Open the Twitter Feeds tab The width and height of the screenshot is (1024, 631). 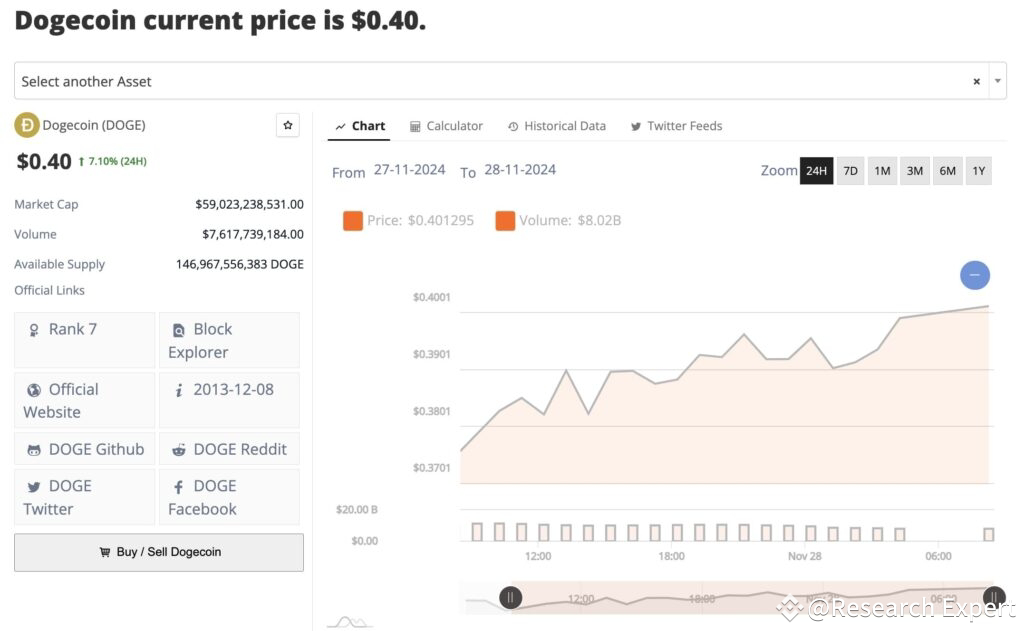pos(677,126)
